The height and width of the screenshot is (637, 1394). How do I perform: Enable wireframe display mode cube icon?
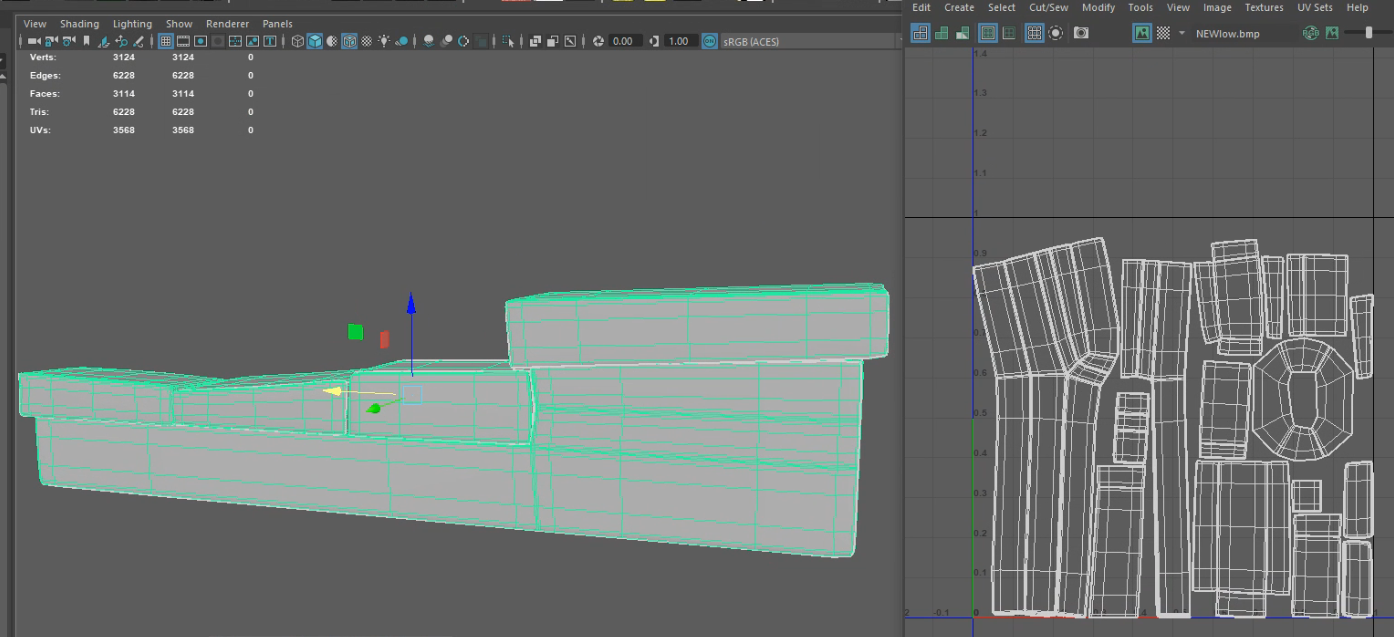tap(298, 41)
